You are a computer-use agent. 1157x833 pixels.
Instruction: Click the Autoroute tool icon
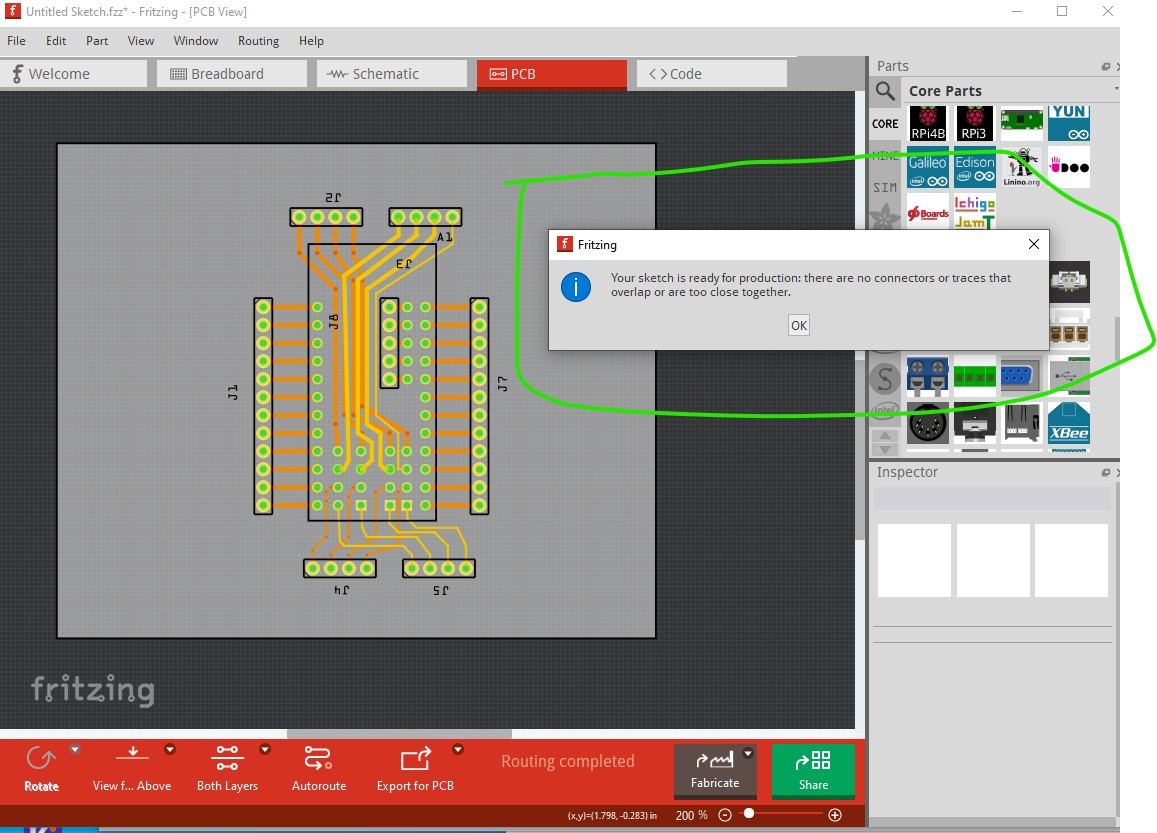coord(318,759)
